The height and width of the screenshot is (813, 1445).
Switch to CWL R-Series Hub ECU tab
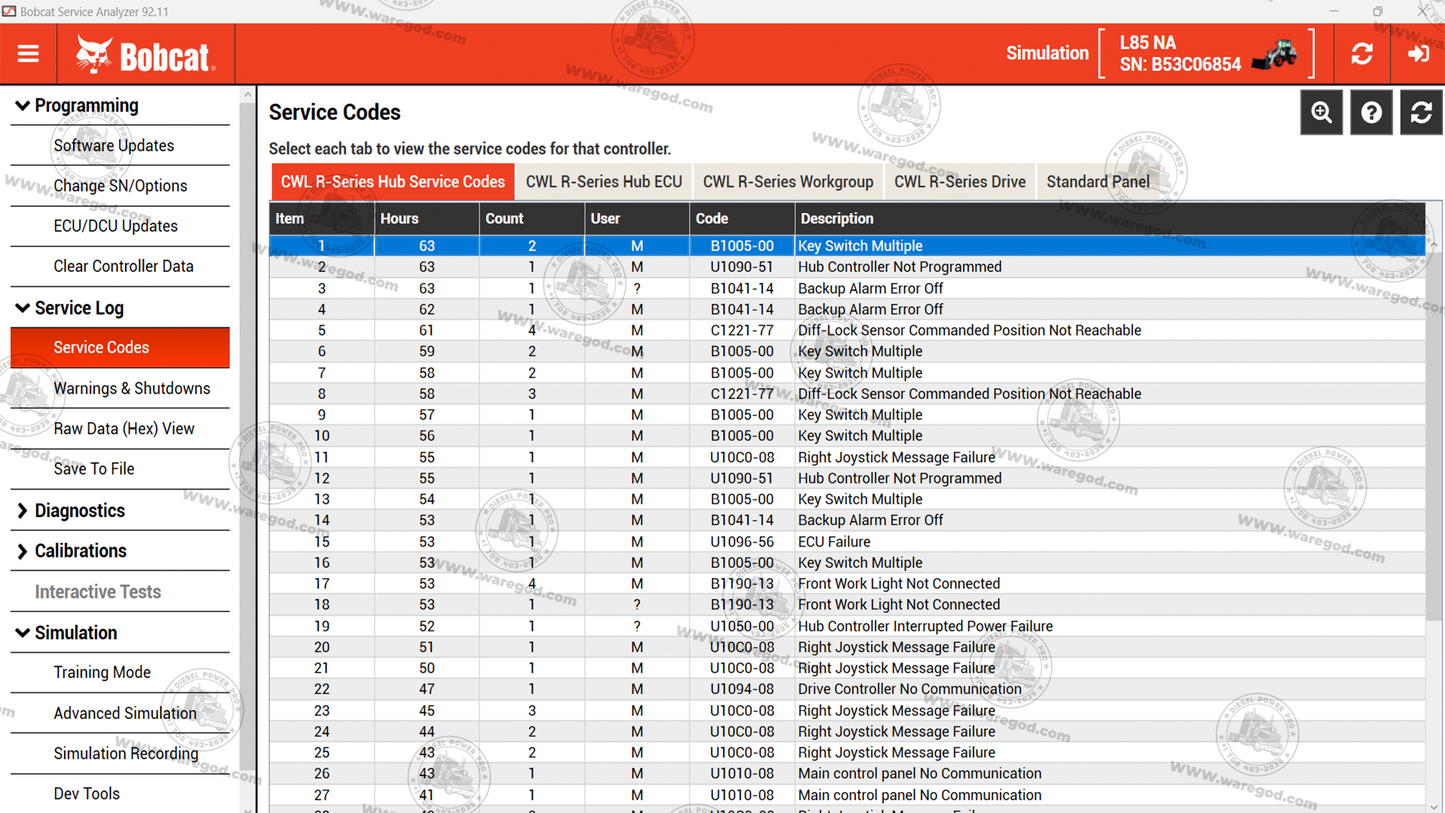[x=604, y=182]
